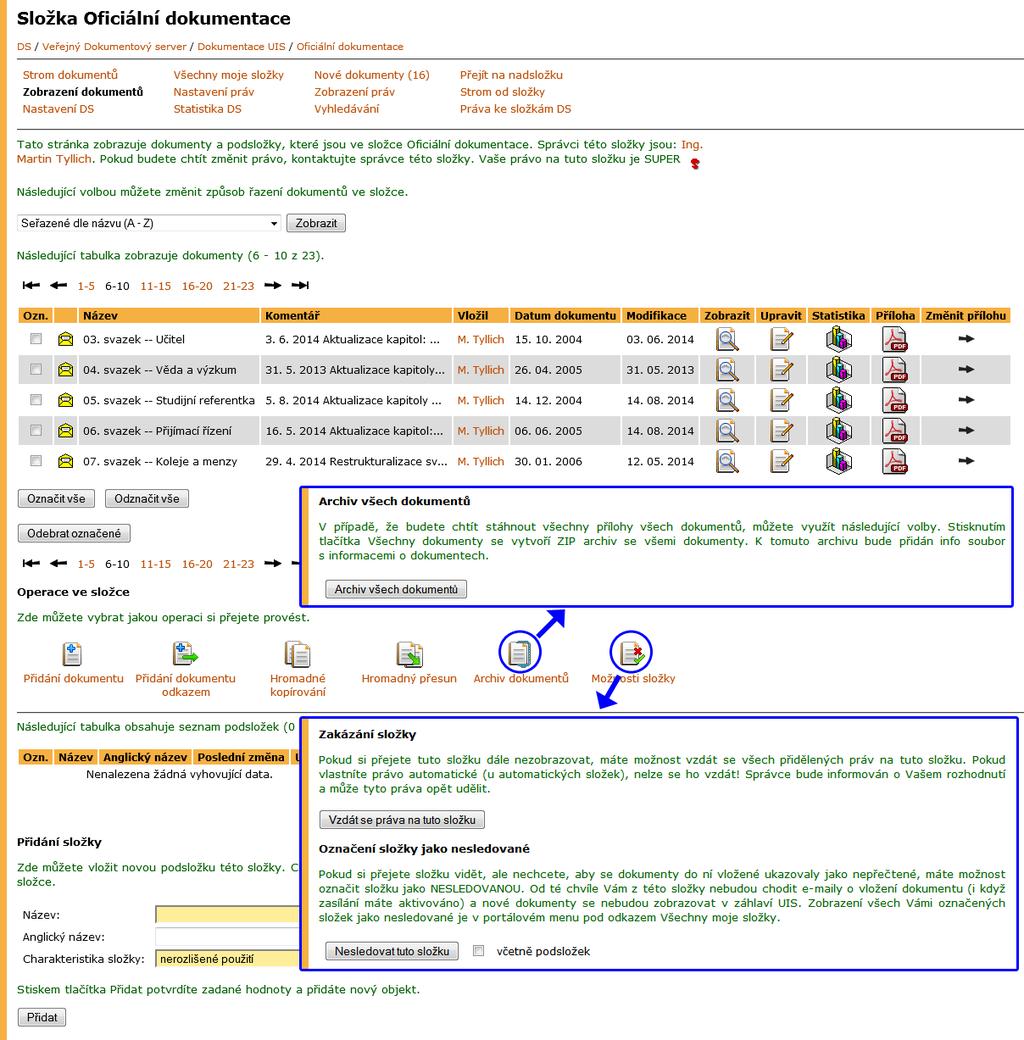Show statistics for 07. svazek -- Koleje a menzy
This screenshot has height=1040, width=1024.
838,462
